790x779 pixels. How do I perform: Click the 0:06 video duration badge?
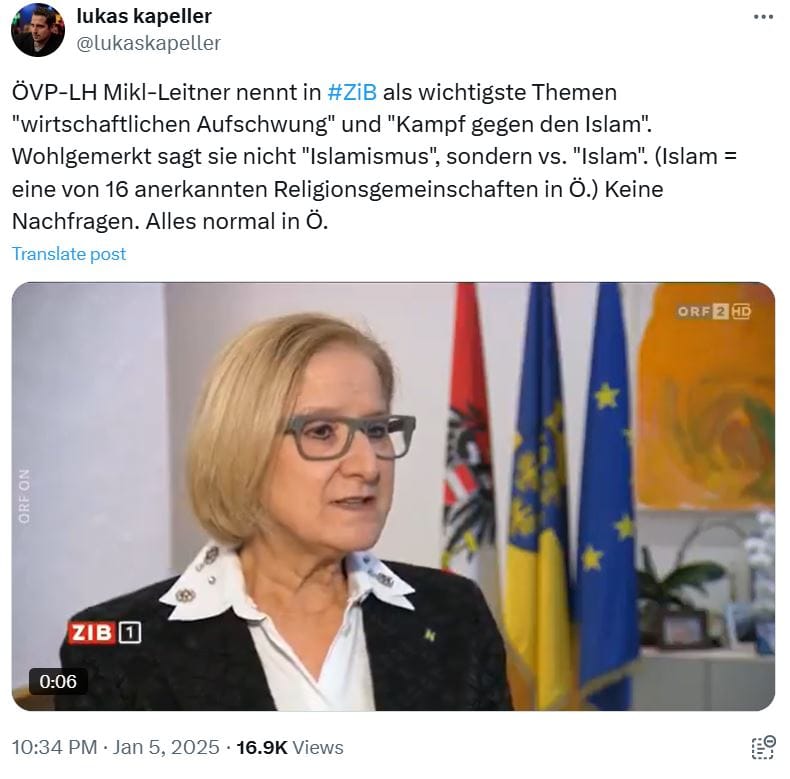tap(58, 681)
